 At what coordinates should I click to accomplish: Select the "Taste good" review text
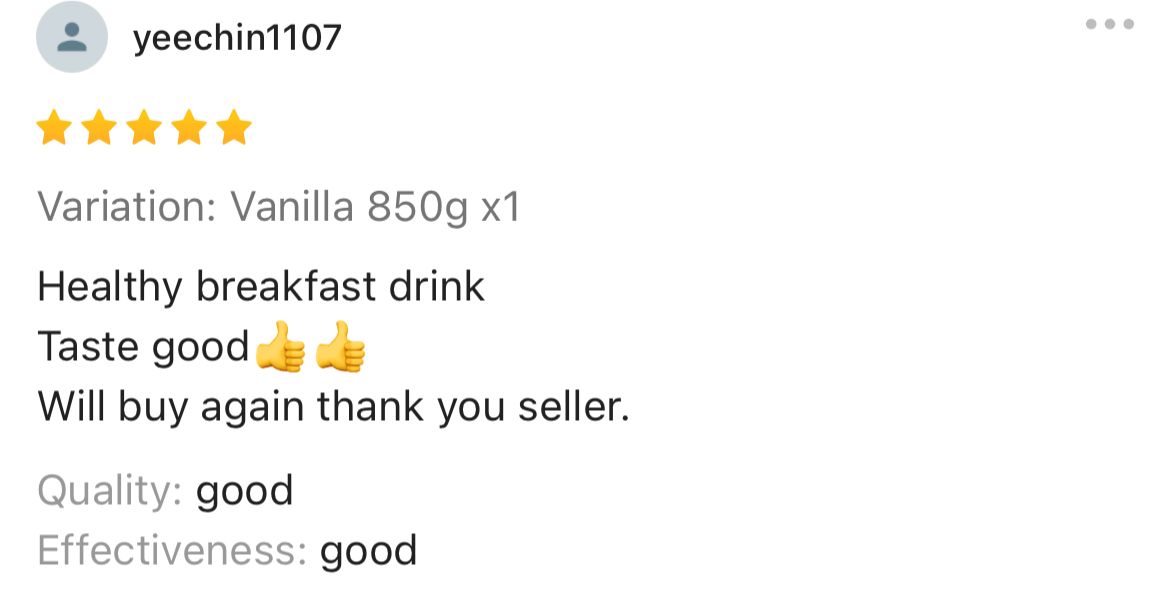click(143, 347)
